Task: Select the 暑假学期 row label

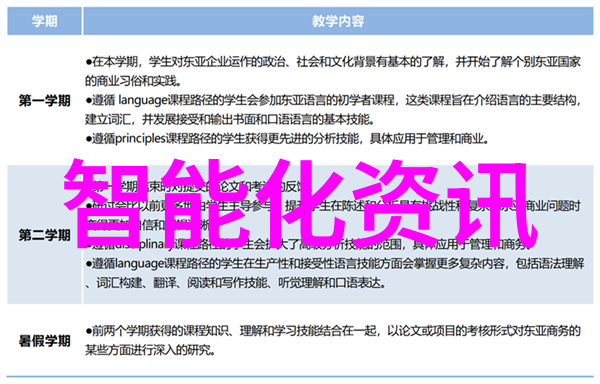Action: (x=45, y=341)
